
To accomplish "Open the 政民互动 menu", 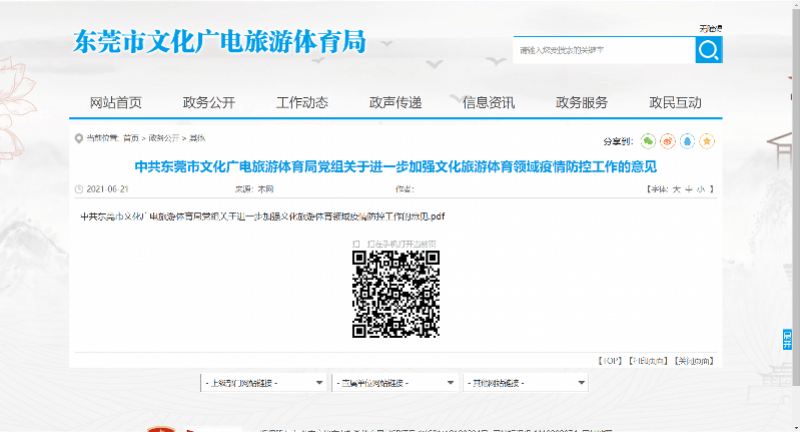I will pyautogui.click(x=675, y=103).
